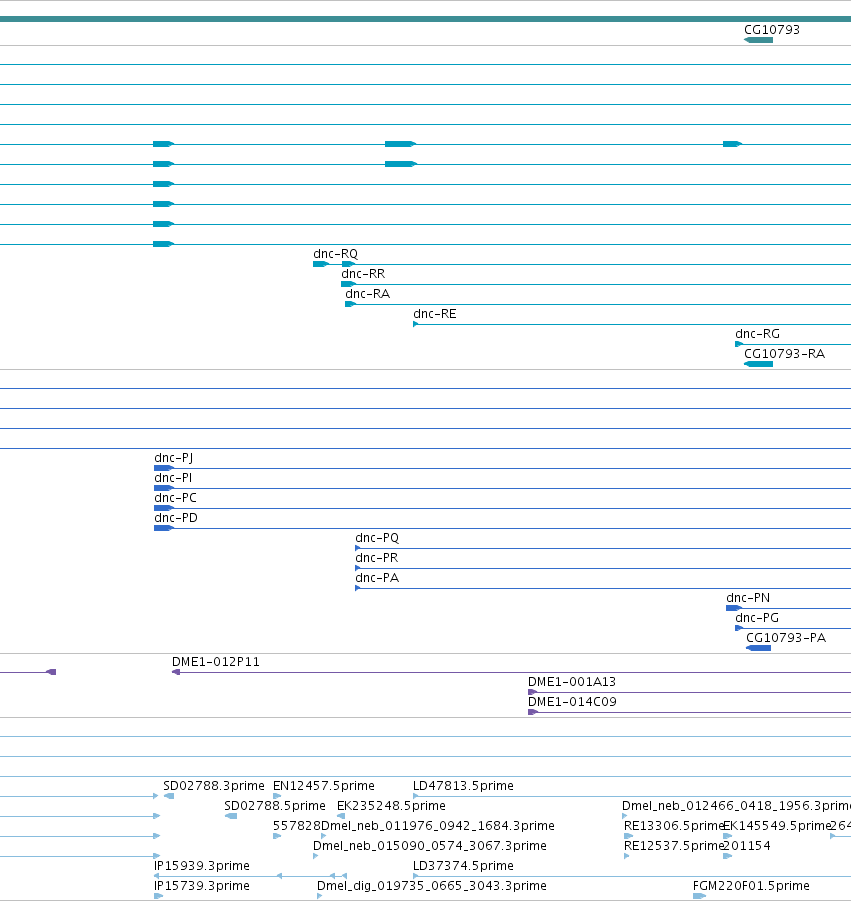Select the dnc-PJ protein label
Image resolution: width=851 pixels, height=901 pixels.
point(174,458)
